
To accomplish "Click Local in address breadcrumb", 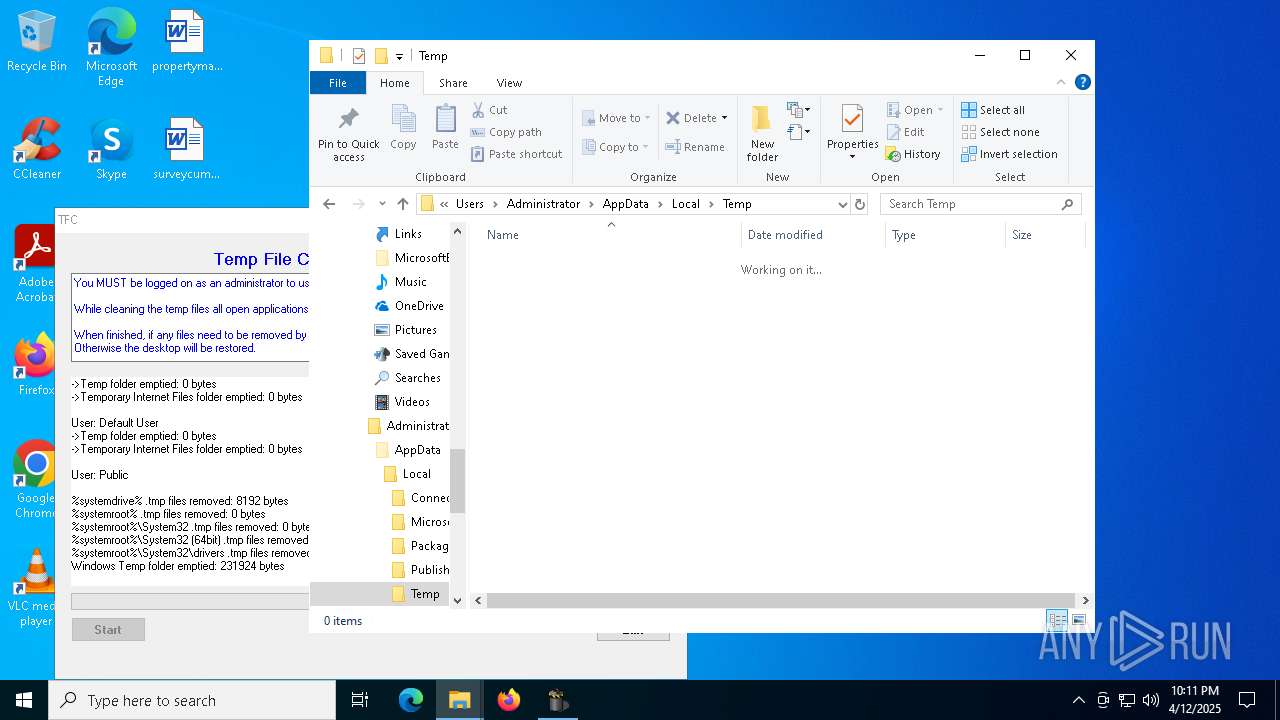I will pos(685,204).
